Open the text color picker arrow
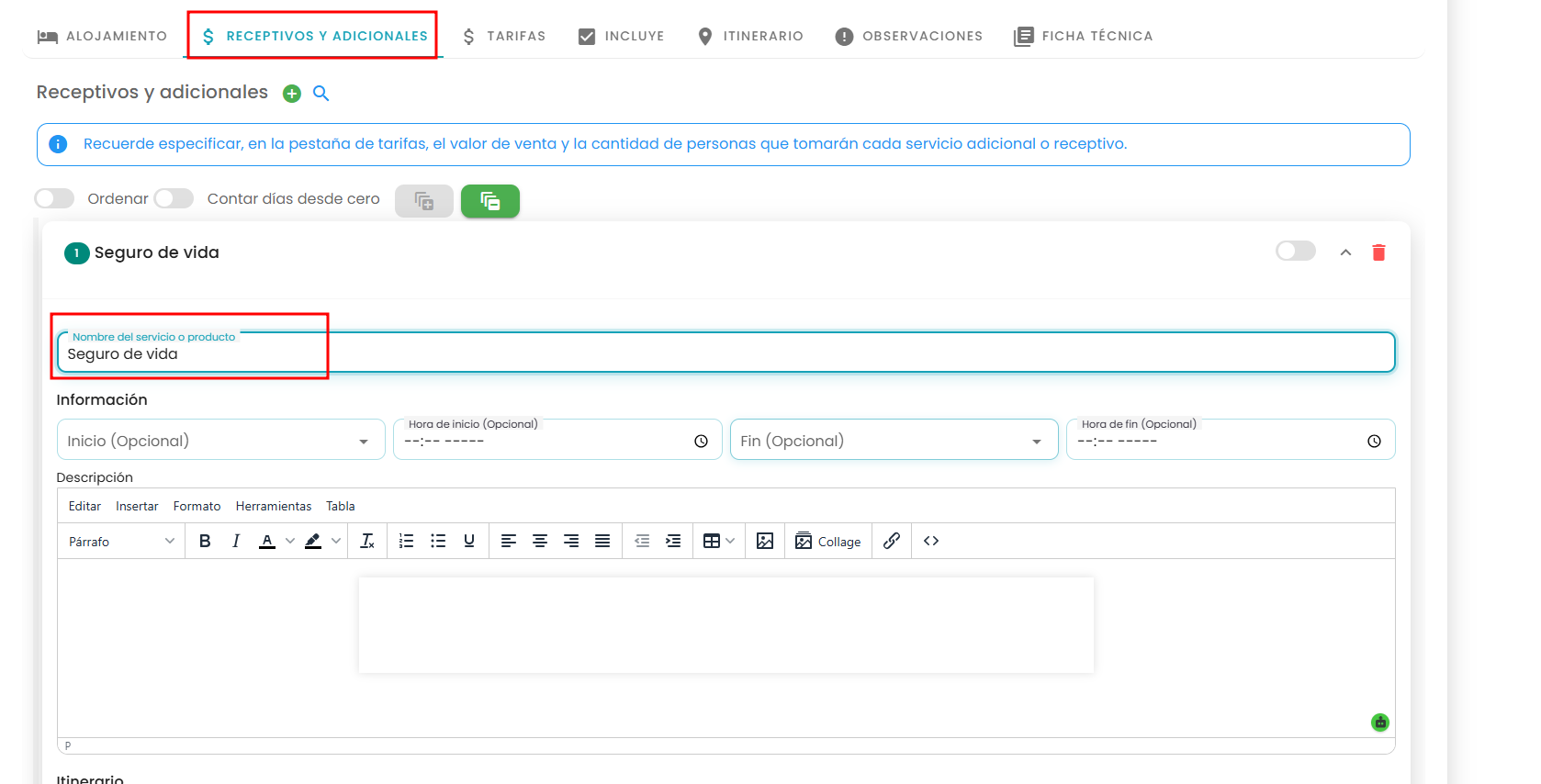Viewport: 1541px width, 784px height. (290, 541)
